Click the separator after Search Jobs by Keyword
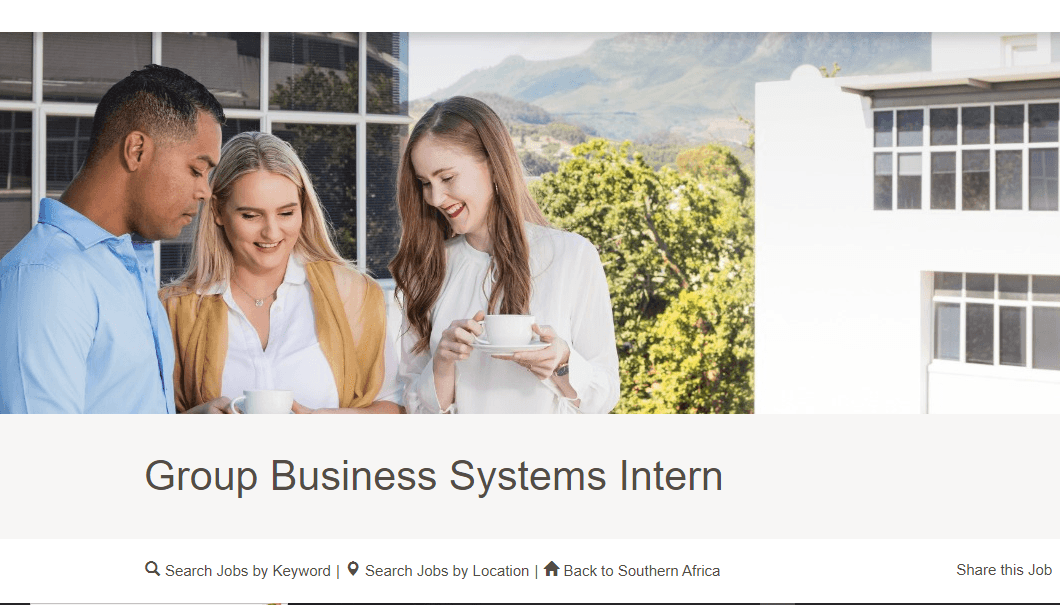1060x605 pixels. point(338,571)
